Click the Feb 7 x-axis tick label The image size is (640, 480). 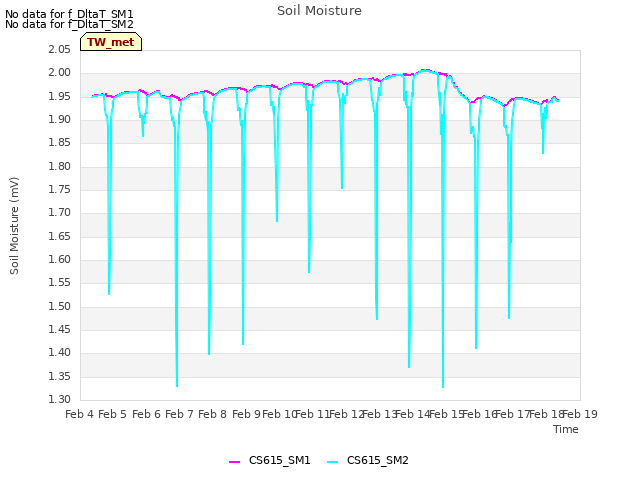pos(179,414)
